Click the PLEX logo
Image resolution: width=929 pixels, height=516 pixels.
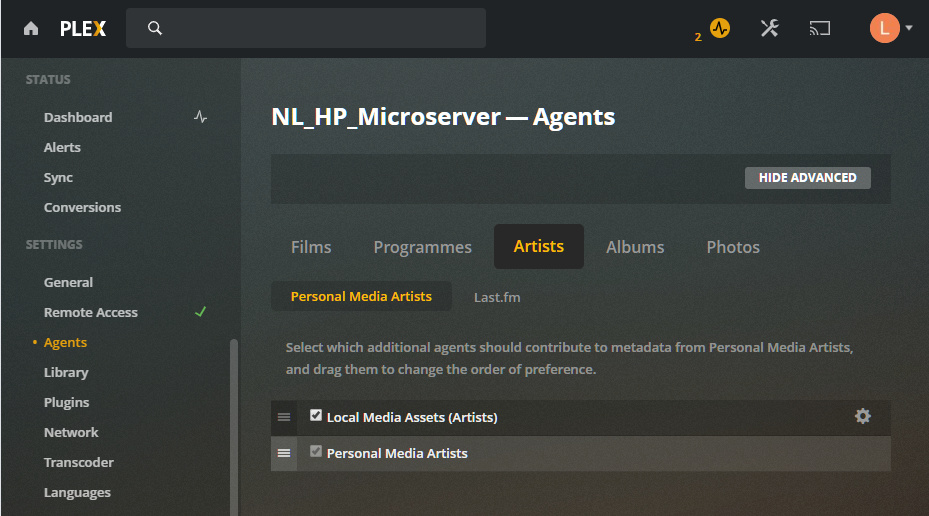83,28
